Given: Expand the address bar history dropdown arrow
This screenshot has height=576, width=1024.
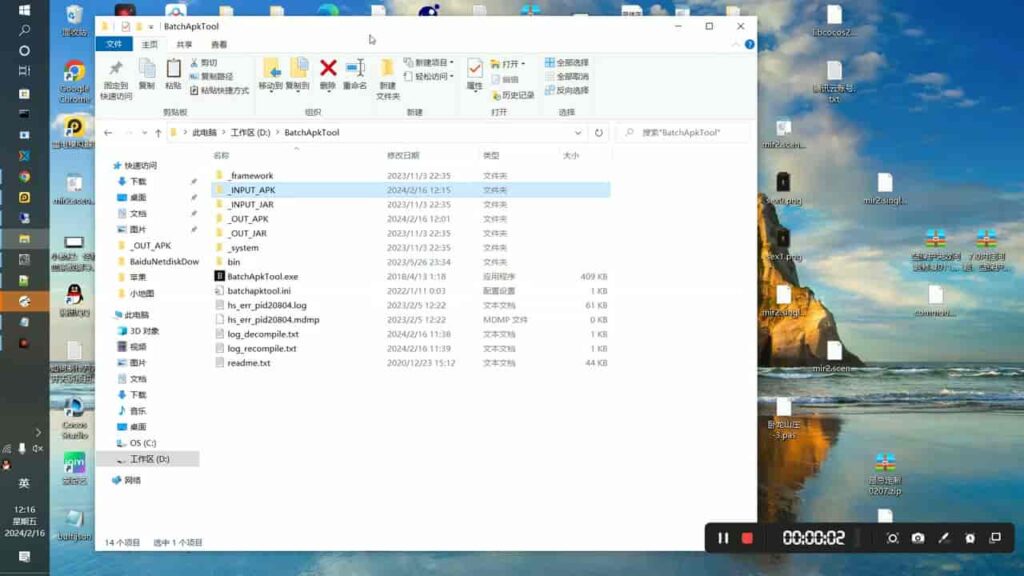Looking at the screenshot, I should tap(579, 132).
